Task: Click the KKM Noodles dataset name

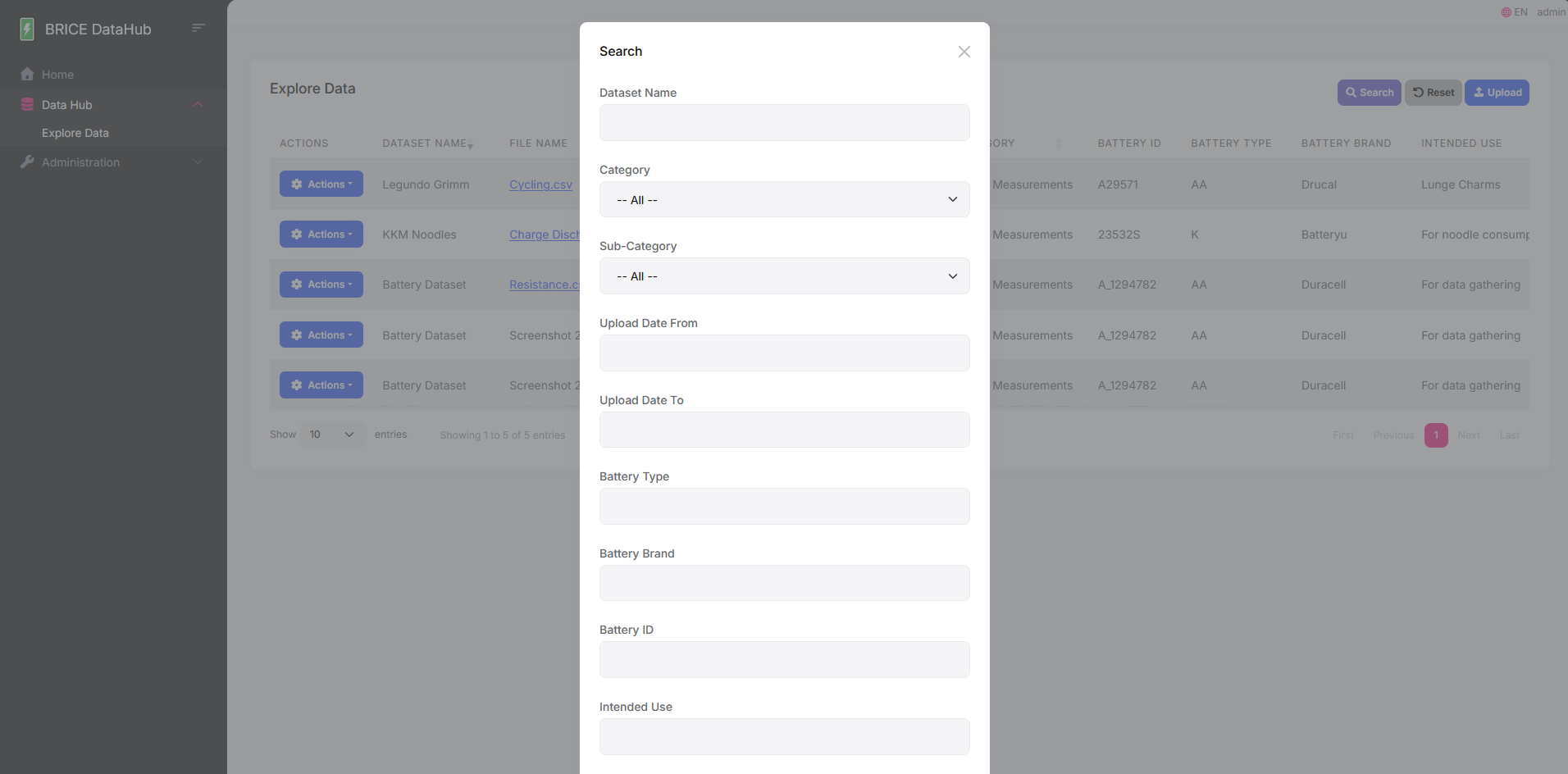Action: coord(419,234)
